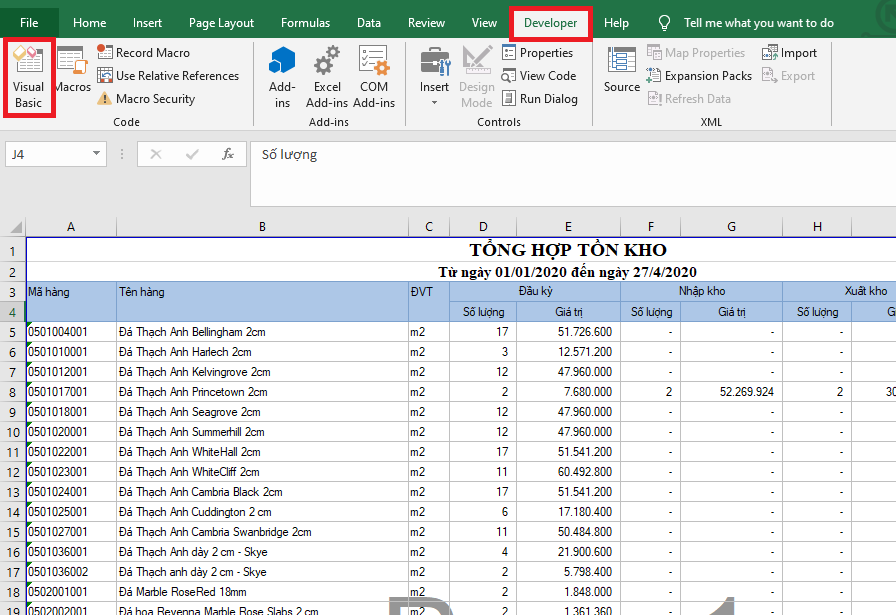The width and height of the screenshot is (896, 615).
Task: Open the Name Box dropdown arrow
Action: pos(97,154)
